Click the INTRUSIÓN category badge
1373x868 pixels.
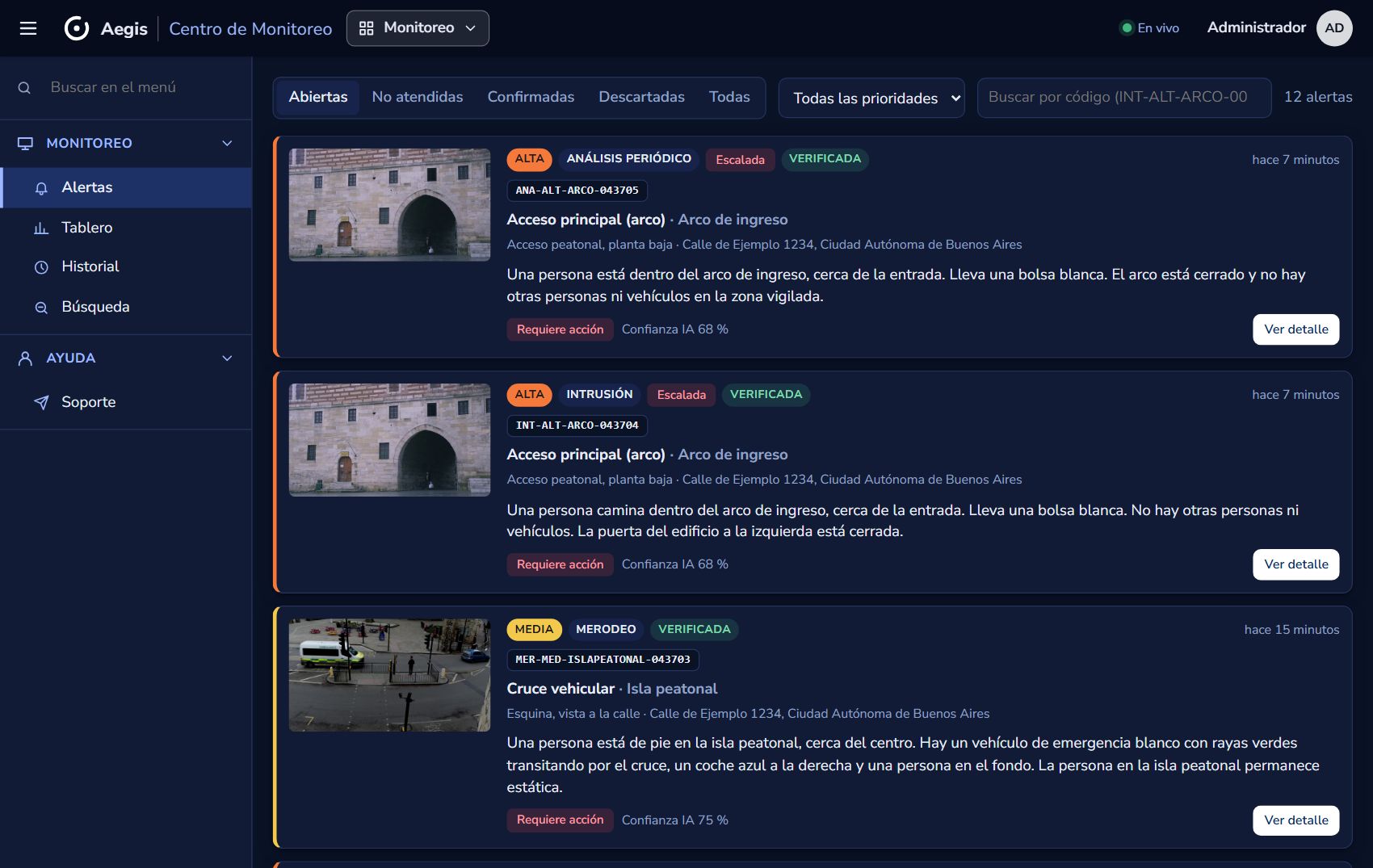point(599,394)
